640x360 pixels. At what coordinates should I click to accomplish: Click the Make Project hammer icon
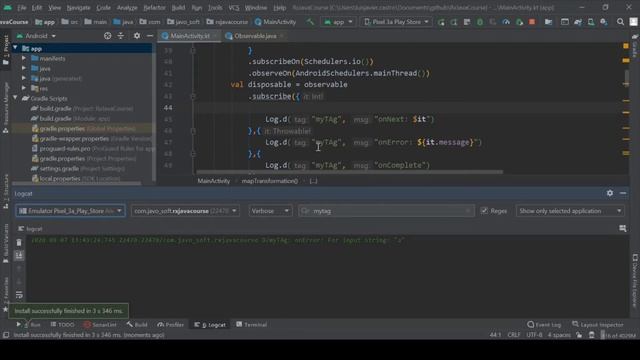point(311,22)
